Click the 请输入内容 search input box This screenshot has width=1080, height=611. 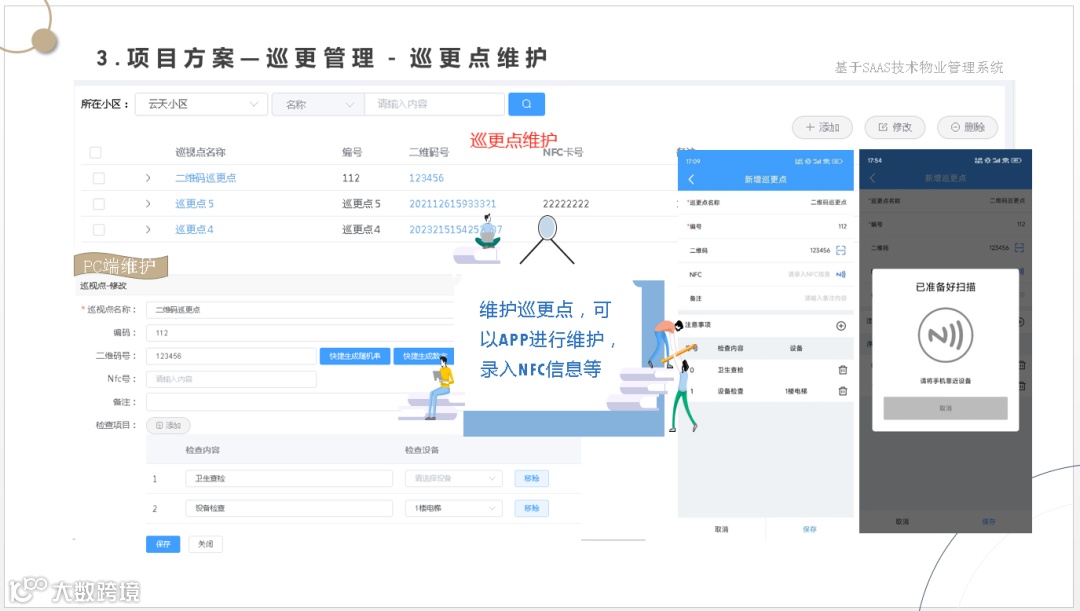(x=434, y=104)
